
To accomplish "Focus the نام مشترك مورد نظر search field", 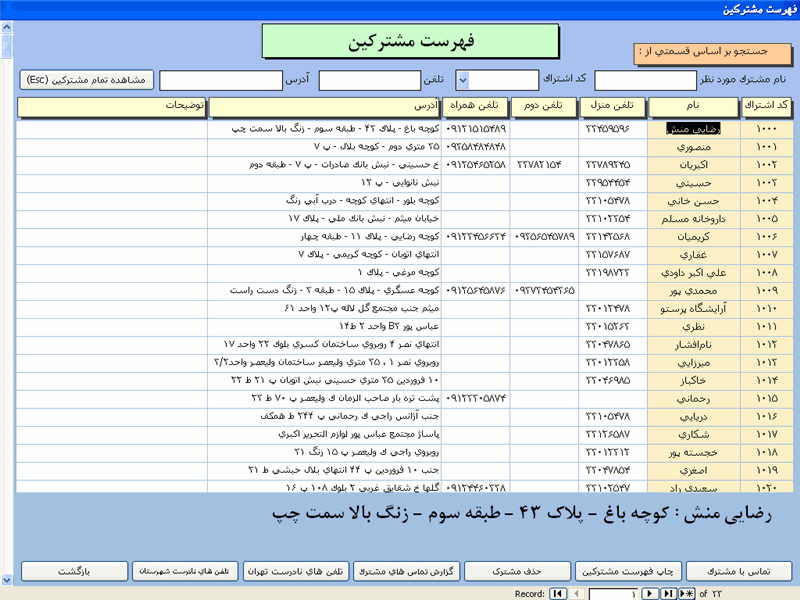I will coord(645,80).
